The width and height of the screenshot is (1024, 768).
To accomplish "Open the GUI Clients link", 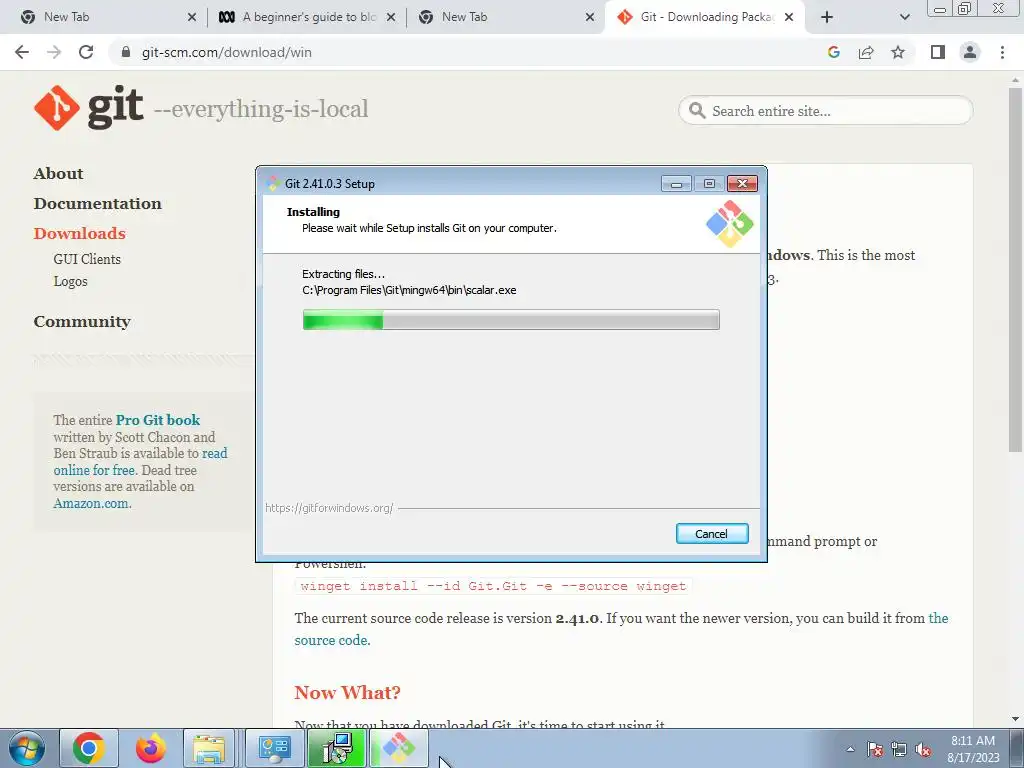I will click(87, 259).
